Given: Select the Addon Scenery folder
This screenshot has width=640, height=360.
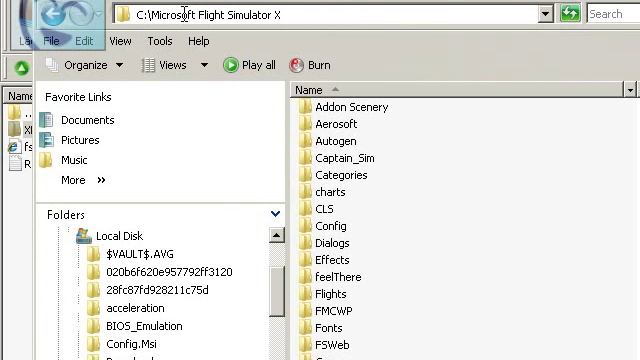Looking at the screenshot, I should [351, 107].
